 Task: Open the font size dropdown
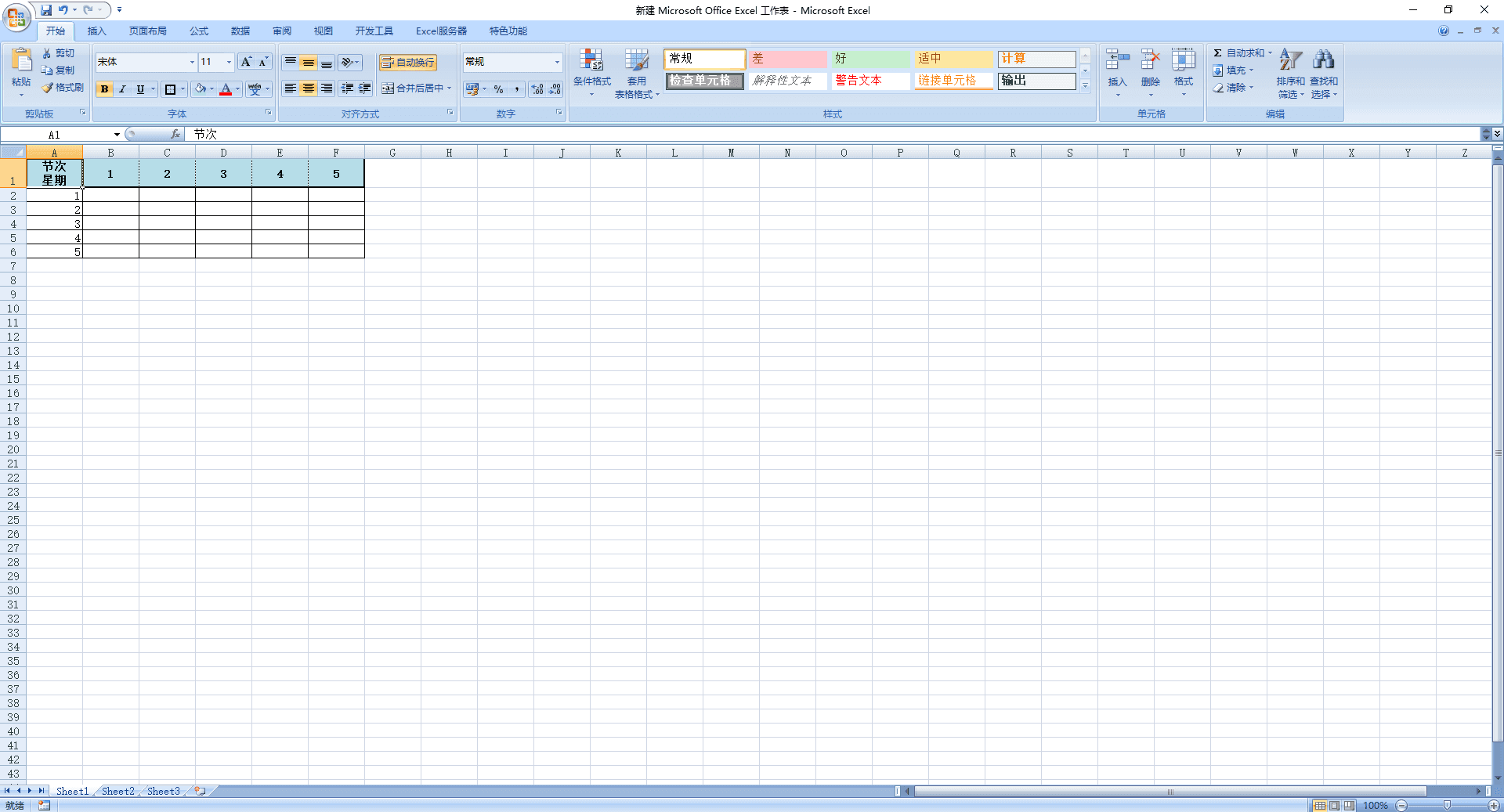tap(229, 62)
